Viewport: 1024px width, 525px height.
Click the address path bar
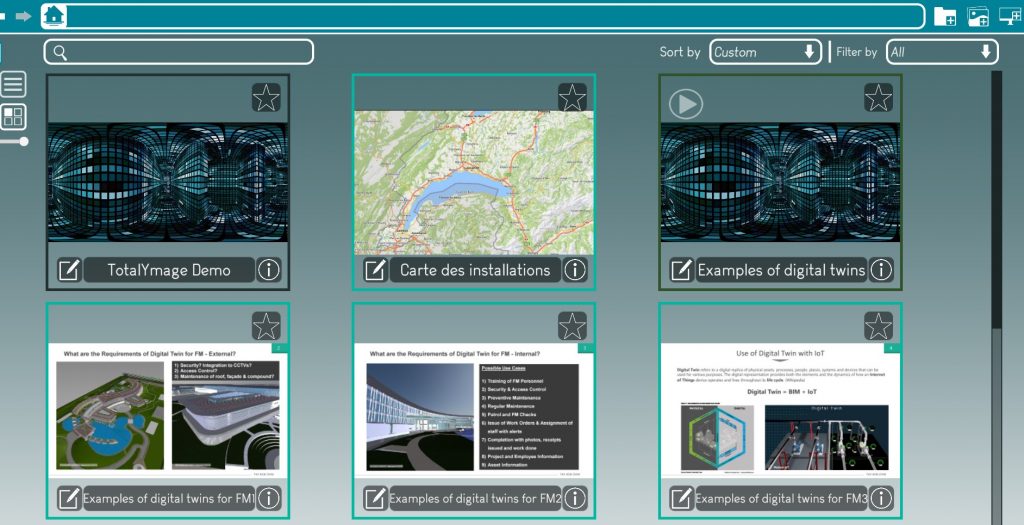coord(483,16)
